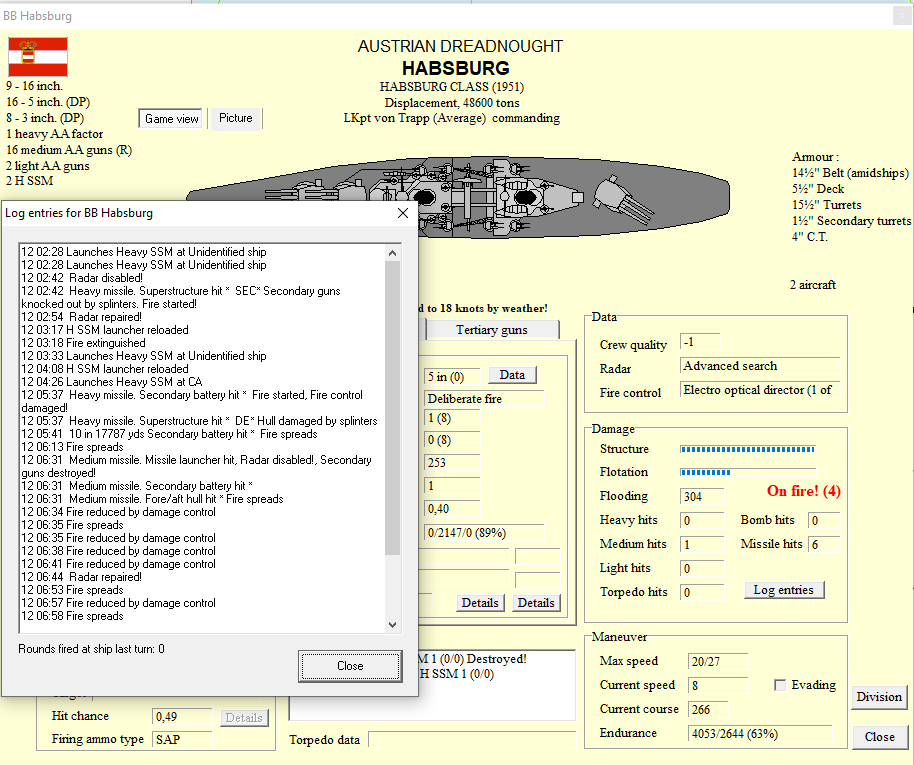Click the left Details button under gun data
This screenshot has height=765, width=914.
(x=480, y=603)
